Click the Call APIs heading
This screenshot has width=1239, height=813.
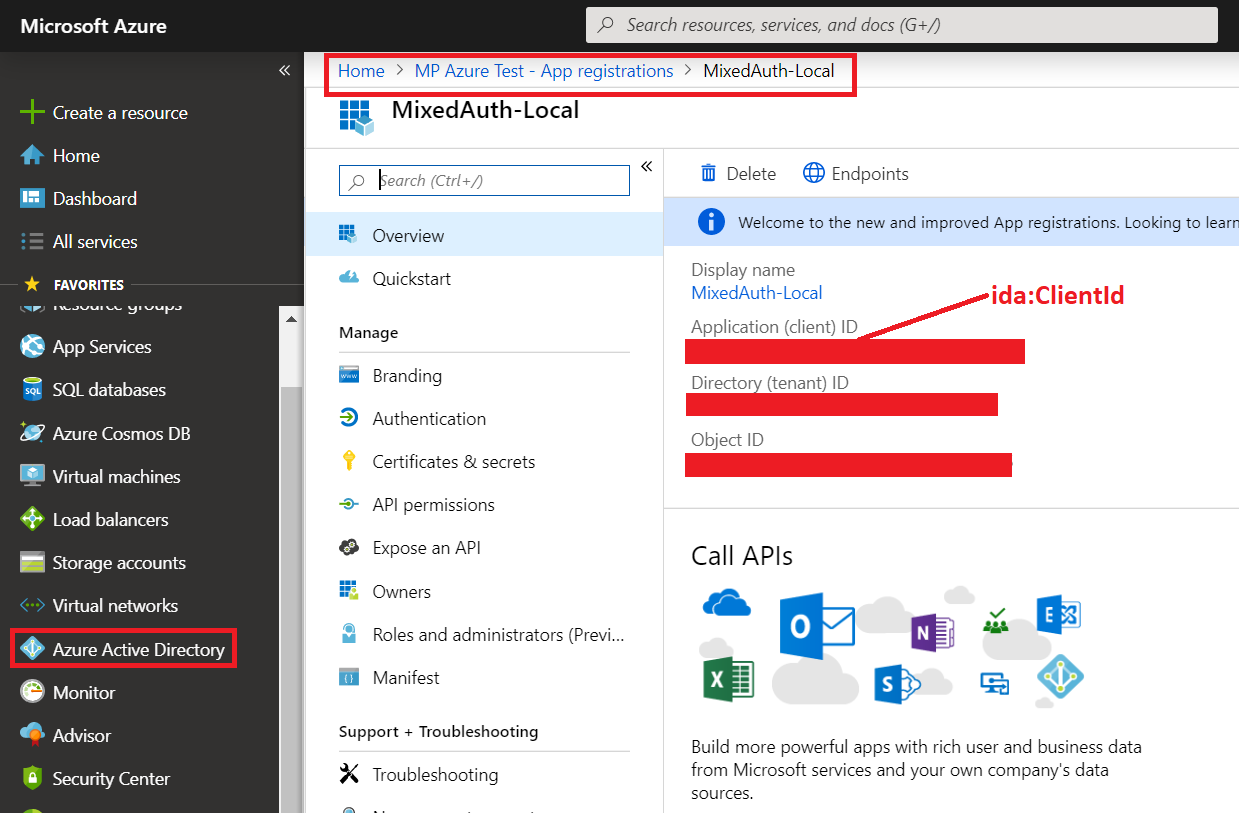(742, 556)
